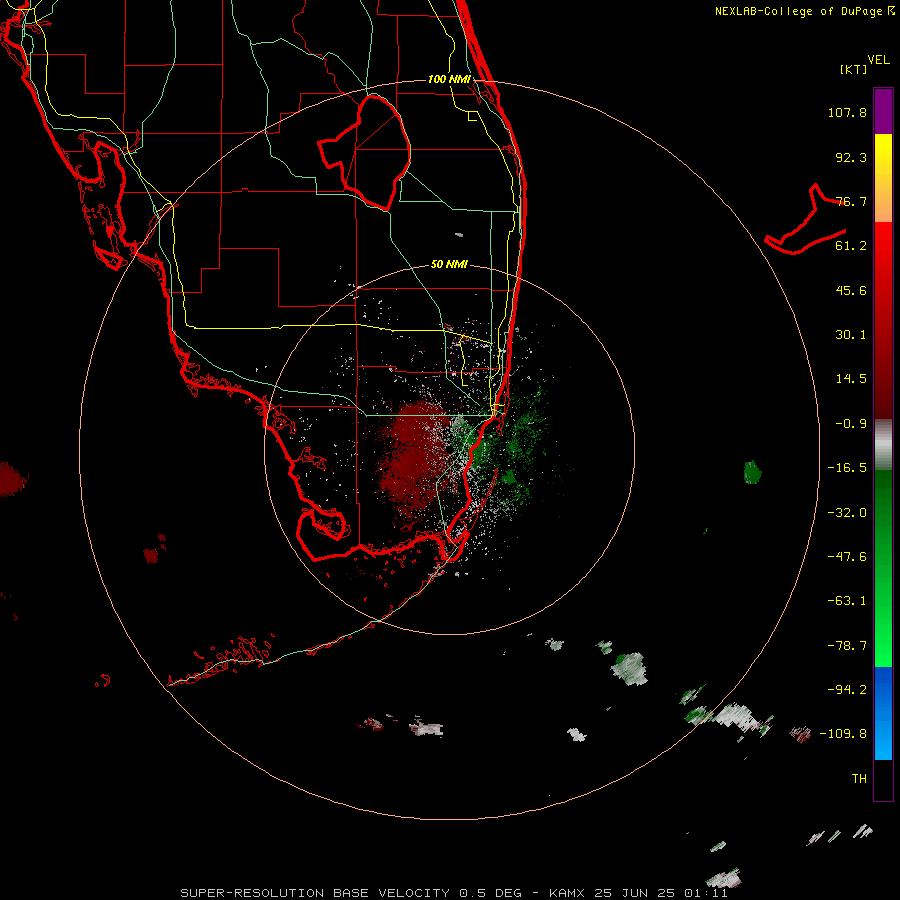The height and width of the screenshot is (900, 900).
Task: Pick the black TH segment of color bar
Action: click(x=883, y=779)
